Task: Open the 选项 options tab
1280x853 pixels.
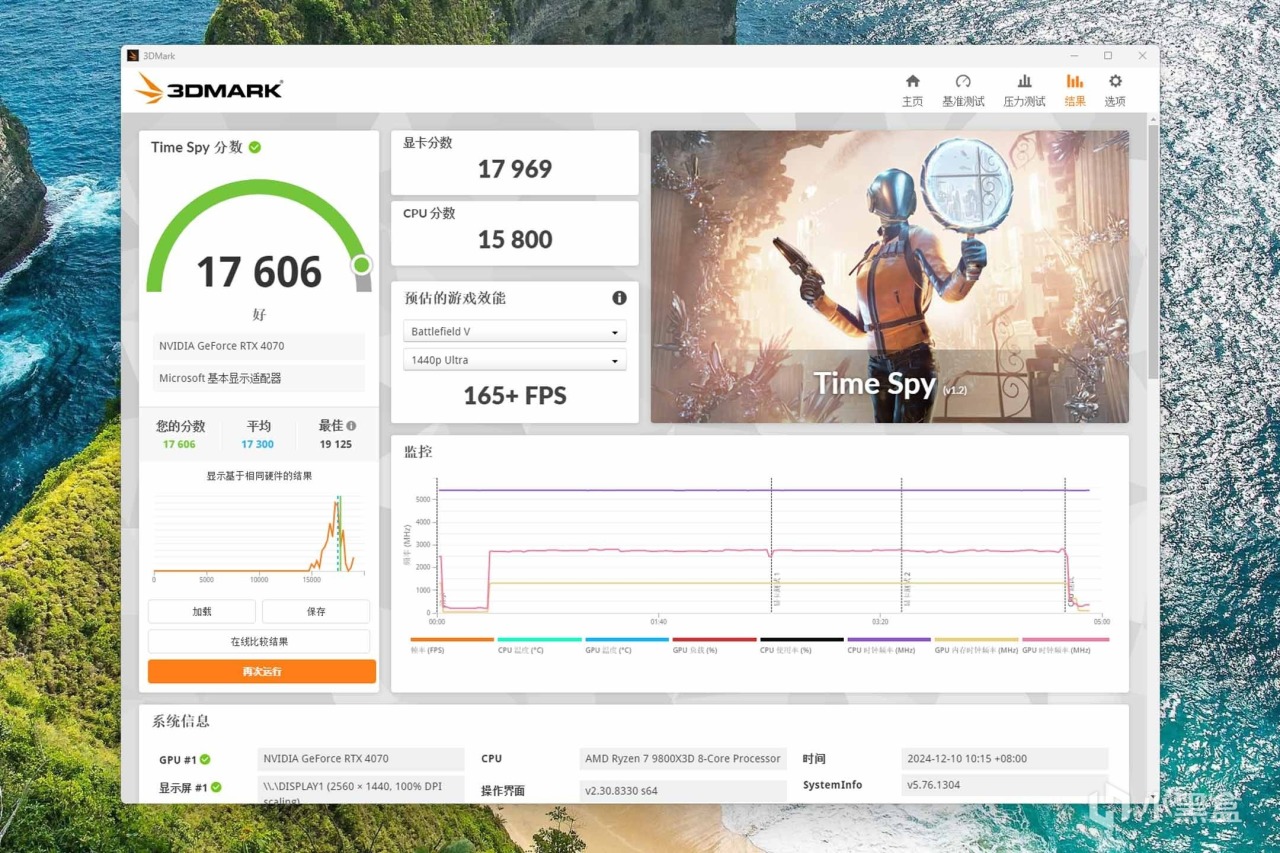Action: coord(1115,90)
